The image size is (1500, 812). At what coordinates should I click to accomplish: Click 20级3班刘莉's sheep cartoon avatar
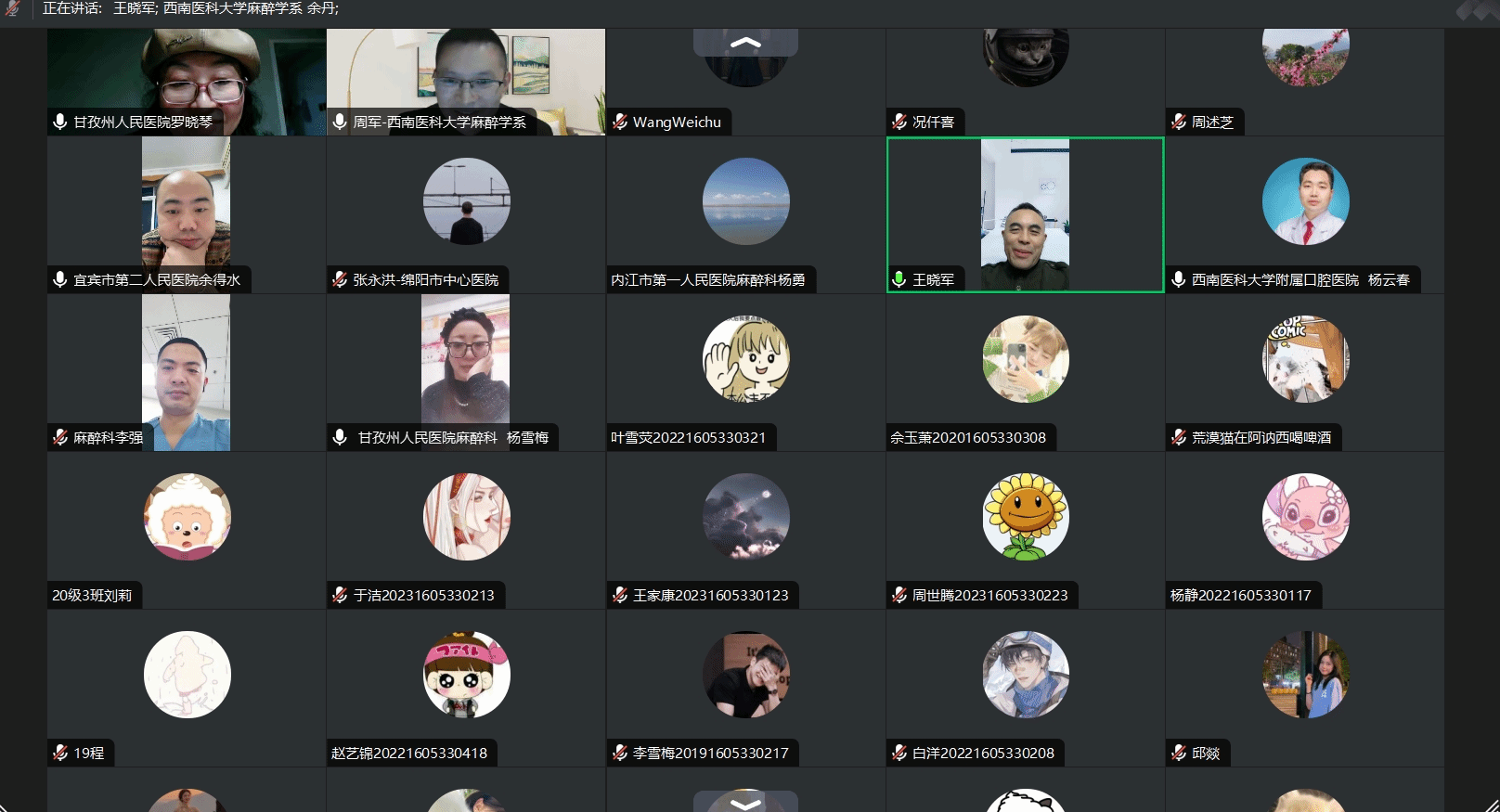point(187,517)
